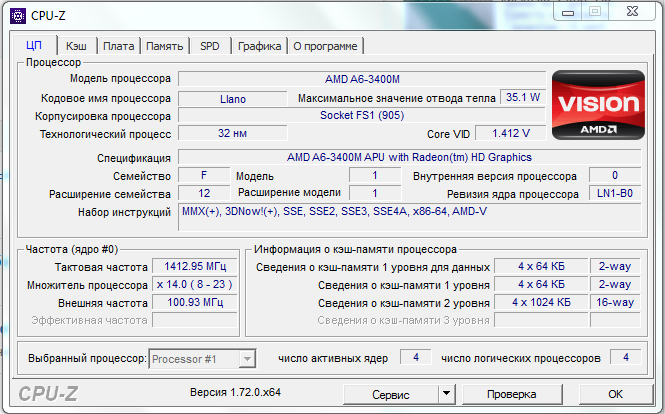The image size is (665, 414).
Task: Click the 35.1 W TDP value
Action: (523, 97)
